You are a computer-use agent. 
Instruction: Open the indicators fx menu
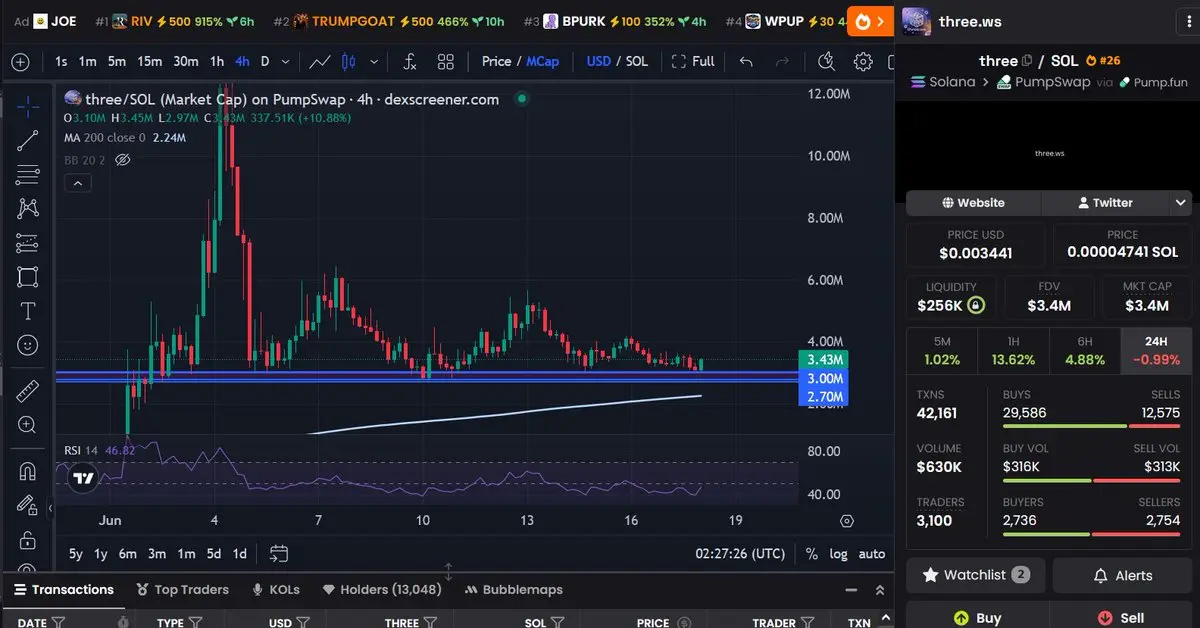click(x=409, y=62)
